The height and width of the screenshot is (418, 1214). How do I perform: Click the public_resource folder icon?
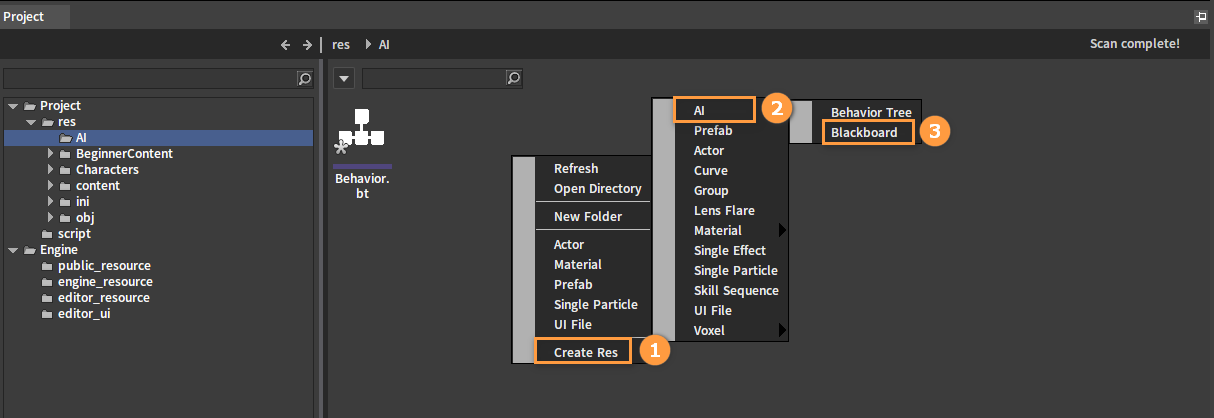pos(48,266)
